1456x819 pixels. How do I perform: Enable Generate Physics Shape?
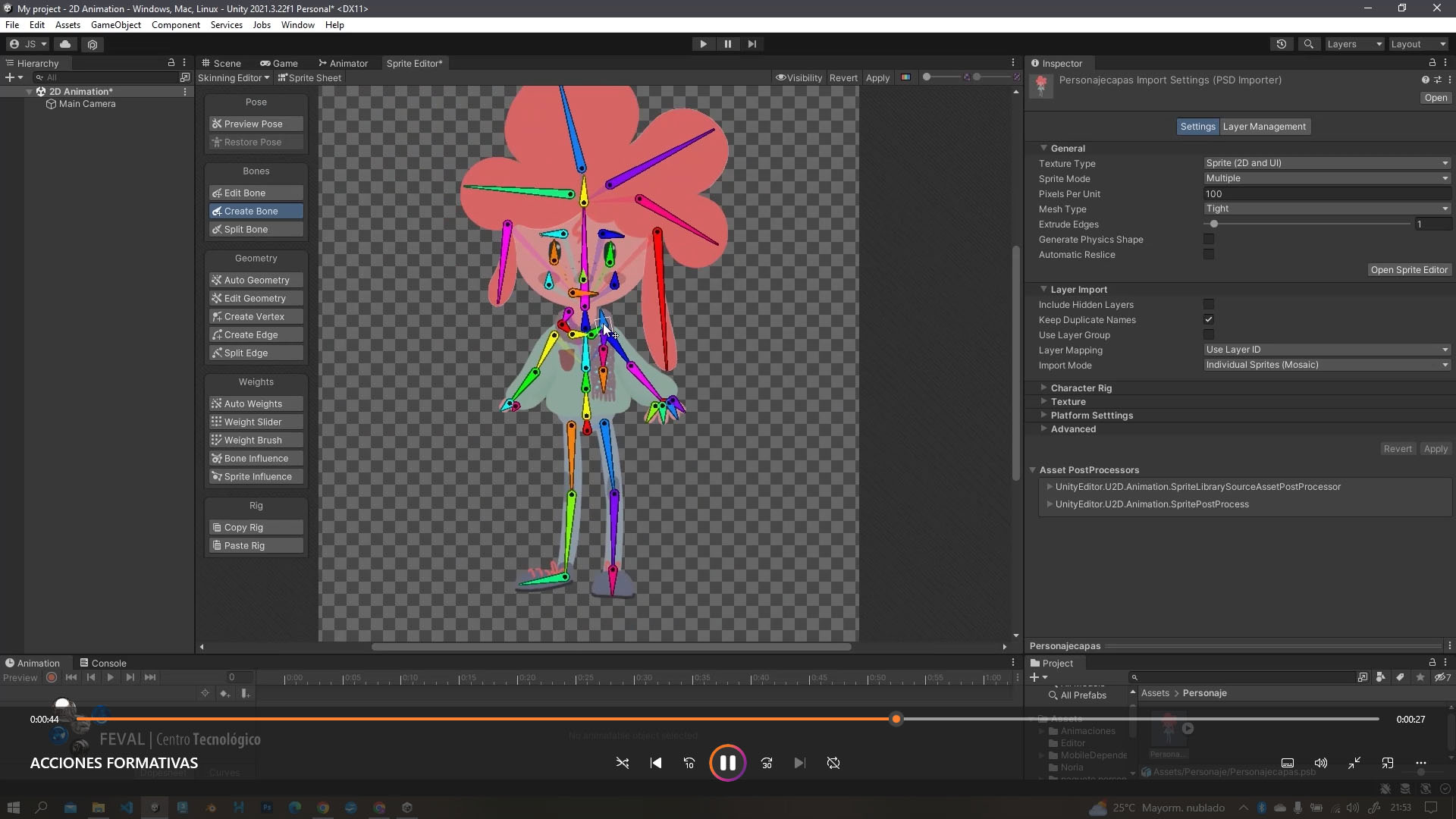click(1209, 239)
